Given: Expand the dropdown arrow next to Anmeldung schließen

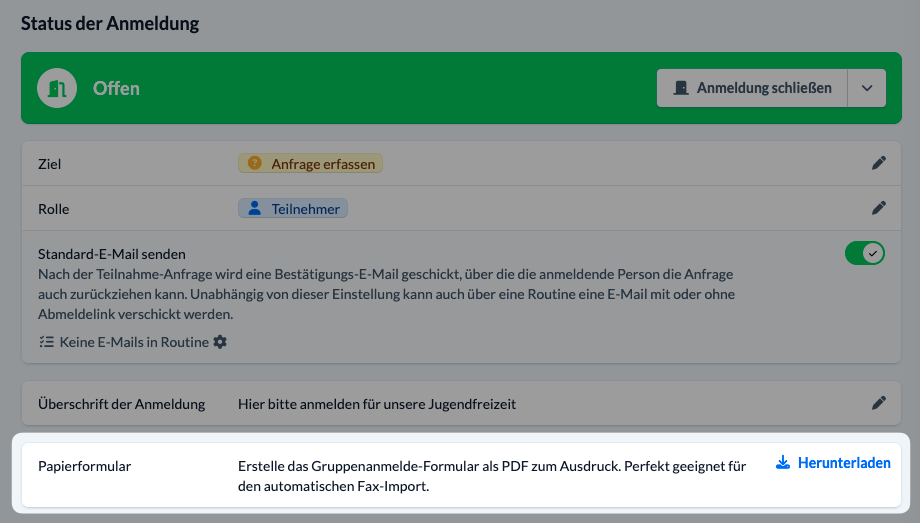Looking at the screenshot, I should (x=867, y=88).
